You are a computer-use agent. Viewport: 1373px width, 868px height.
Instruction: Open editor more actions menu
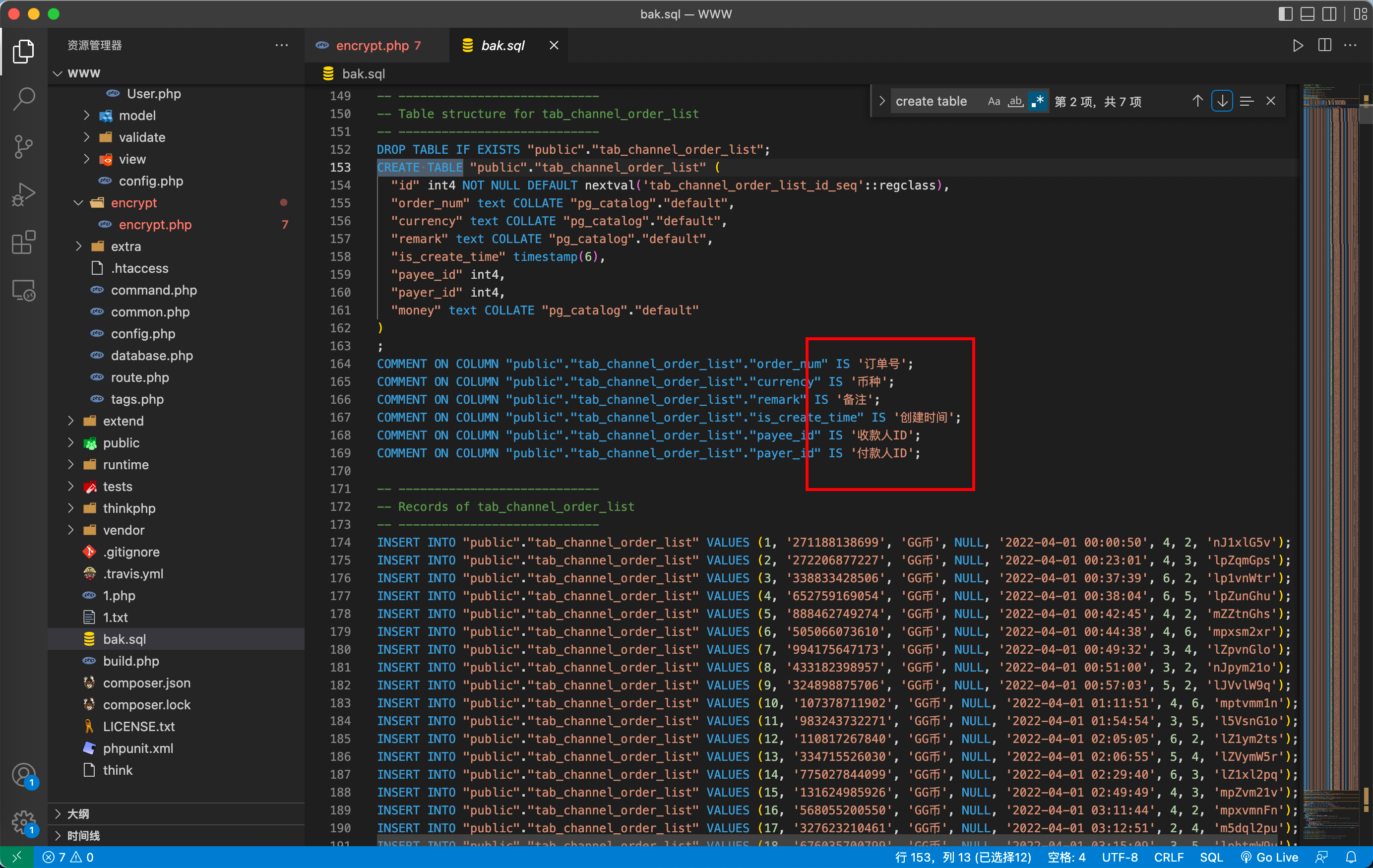(1350, 46)
